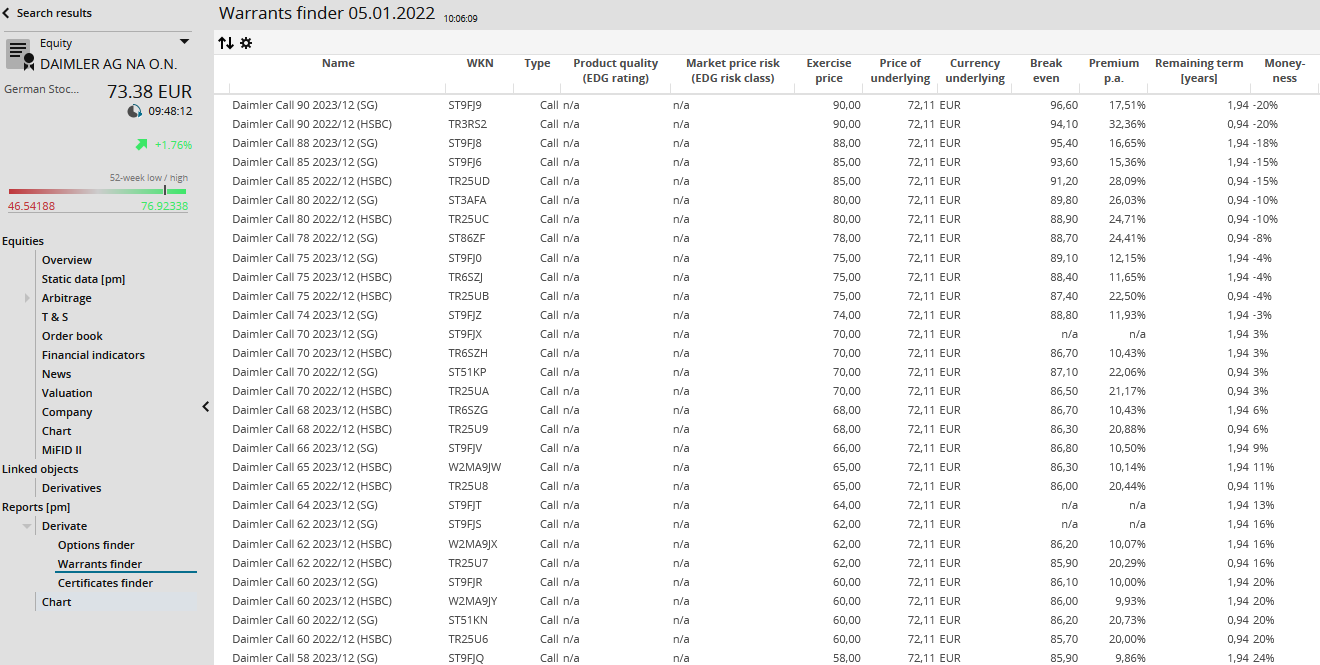Sort table by Exercise price column
The height and width of the screenshot is (665, 1320).
click(x=828, y=70)
